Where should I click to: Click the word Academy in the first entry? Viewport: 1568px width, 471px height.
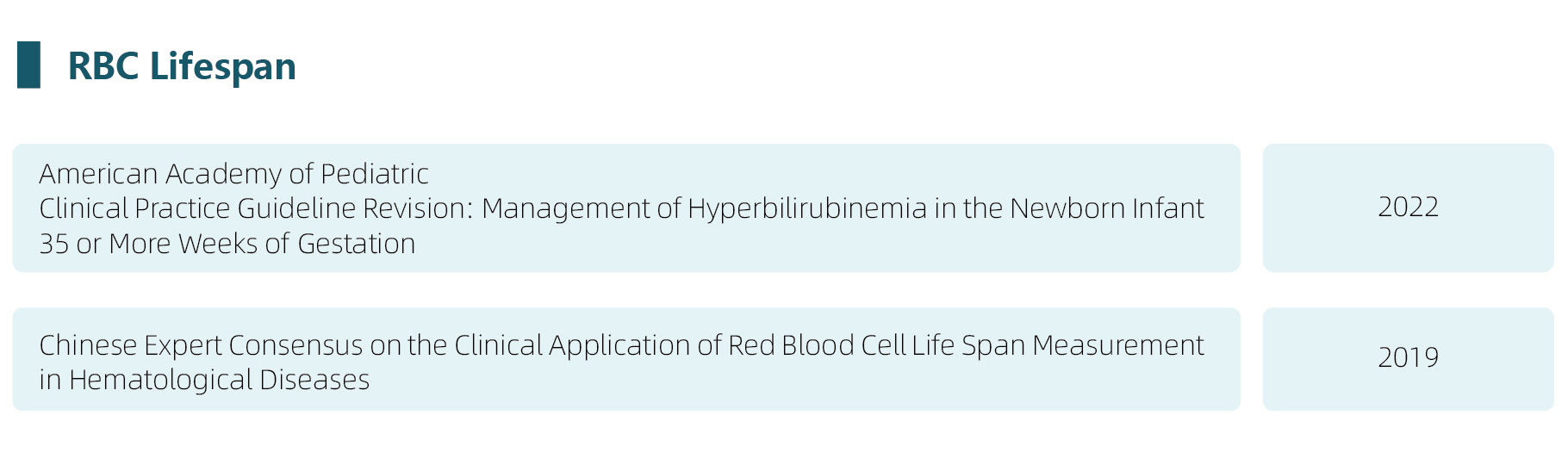(223, 174)
